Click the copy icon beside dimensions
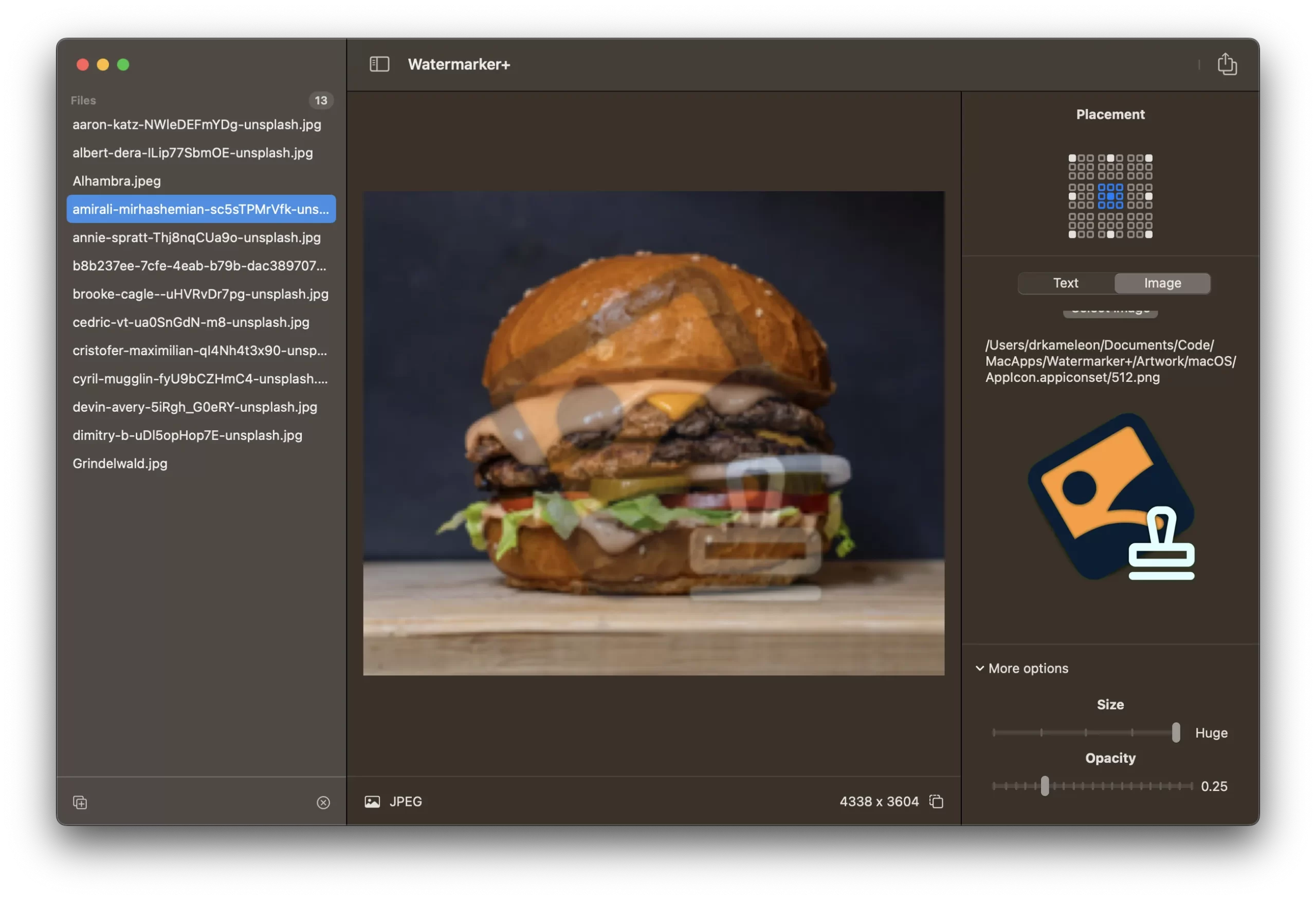 936,801
